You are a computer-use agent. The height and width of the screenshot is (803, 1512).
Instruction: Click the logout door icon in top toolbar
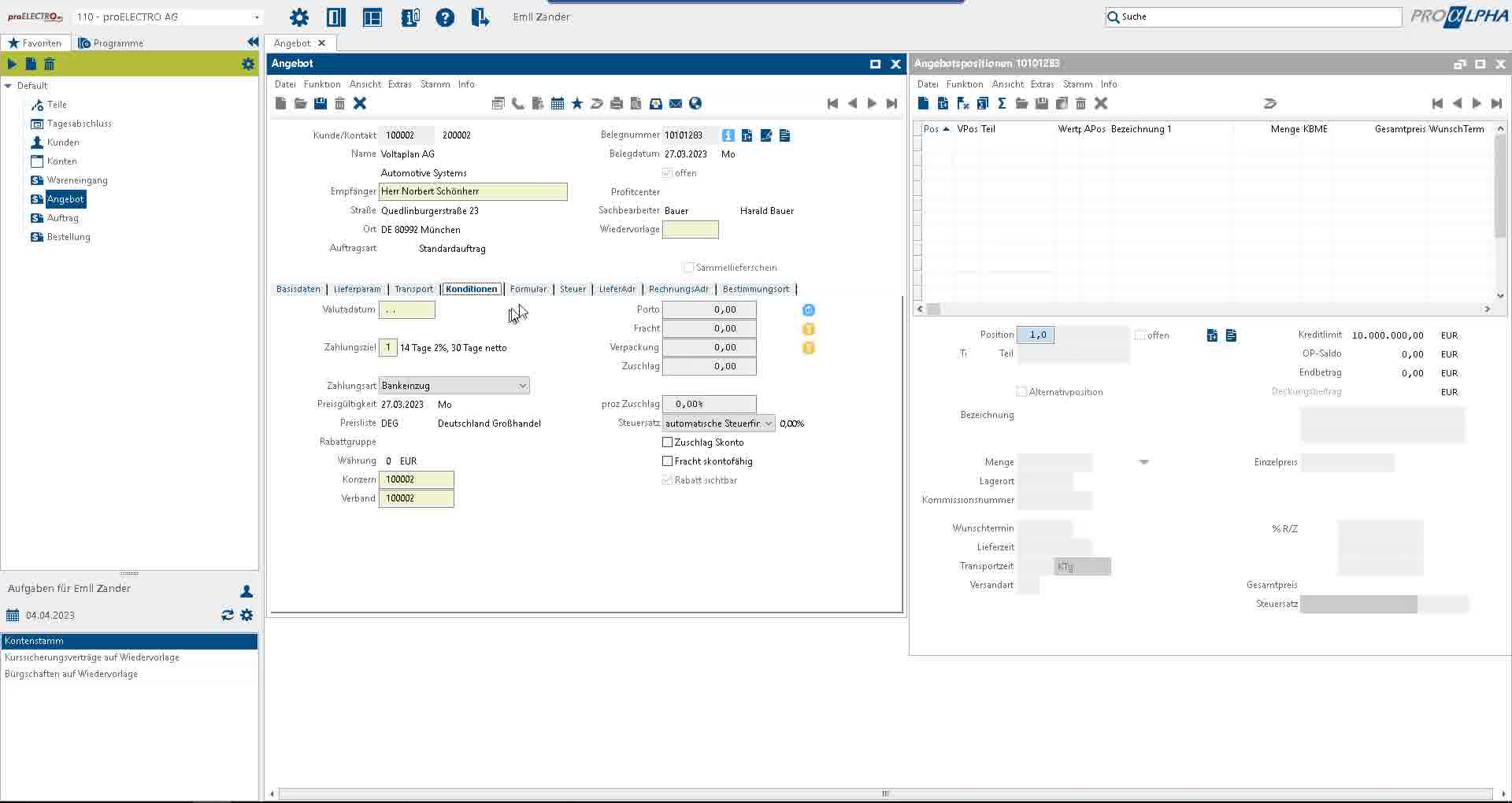[480, 17]
